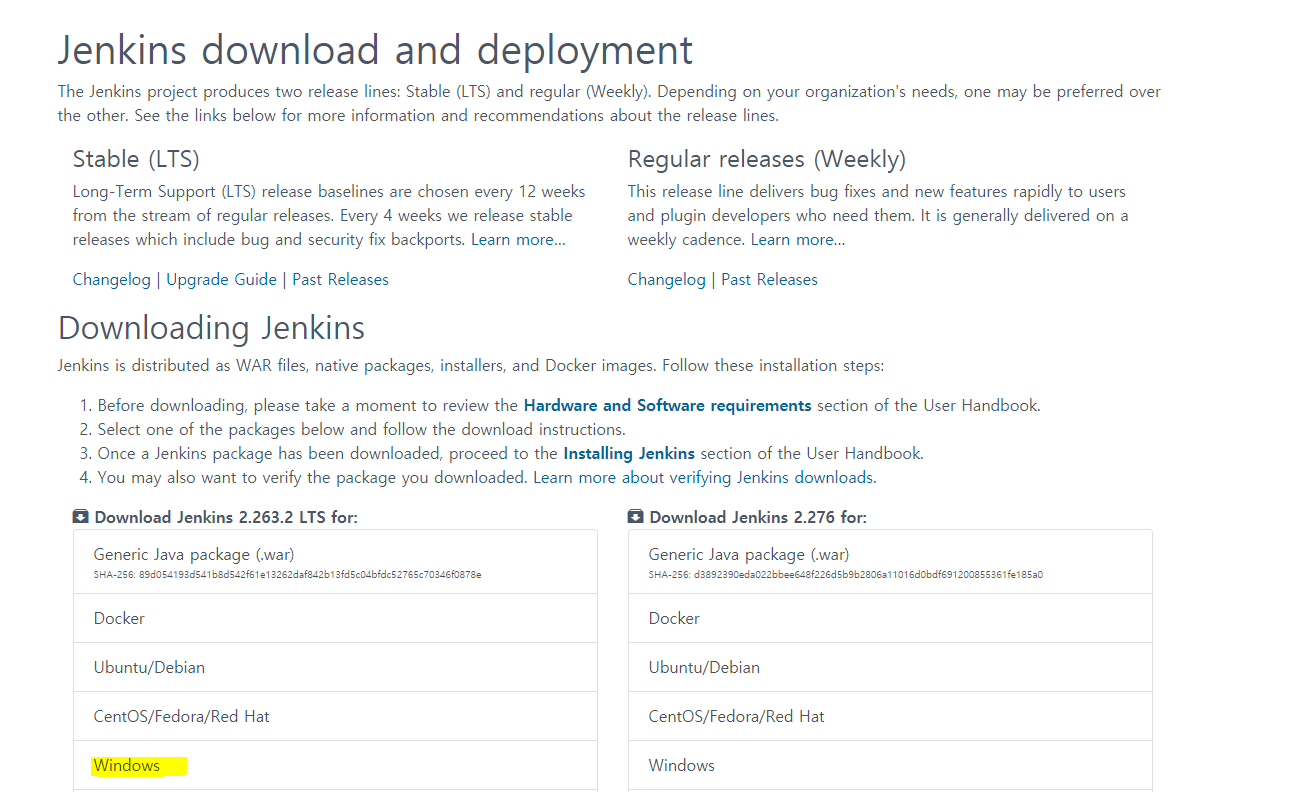Click the Stable (LTS) heading

point(136,159)
